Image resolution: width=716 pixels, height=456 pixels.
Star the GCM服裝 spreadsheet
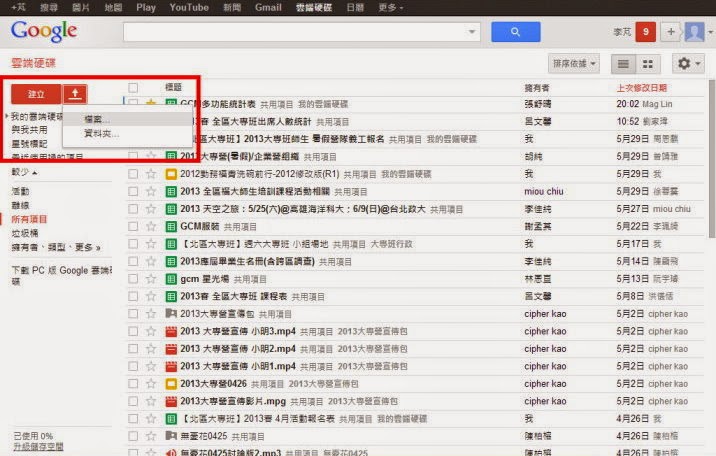click(x=151, y=226)
